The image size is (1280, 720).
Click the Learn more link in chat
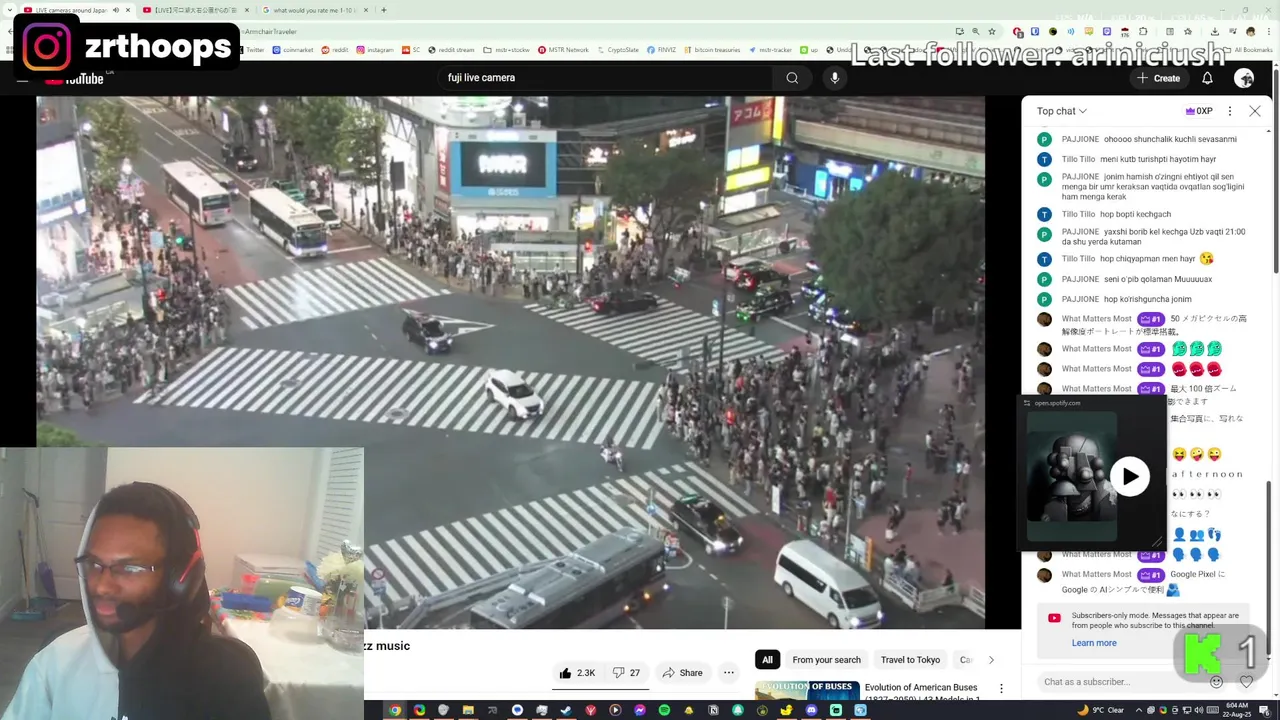(x=1094, y=643)
